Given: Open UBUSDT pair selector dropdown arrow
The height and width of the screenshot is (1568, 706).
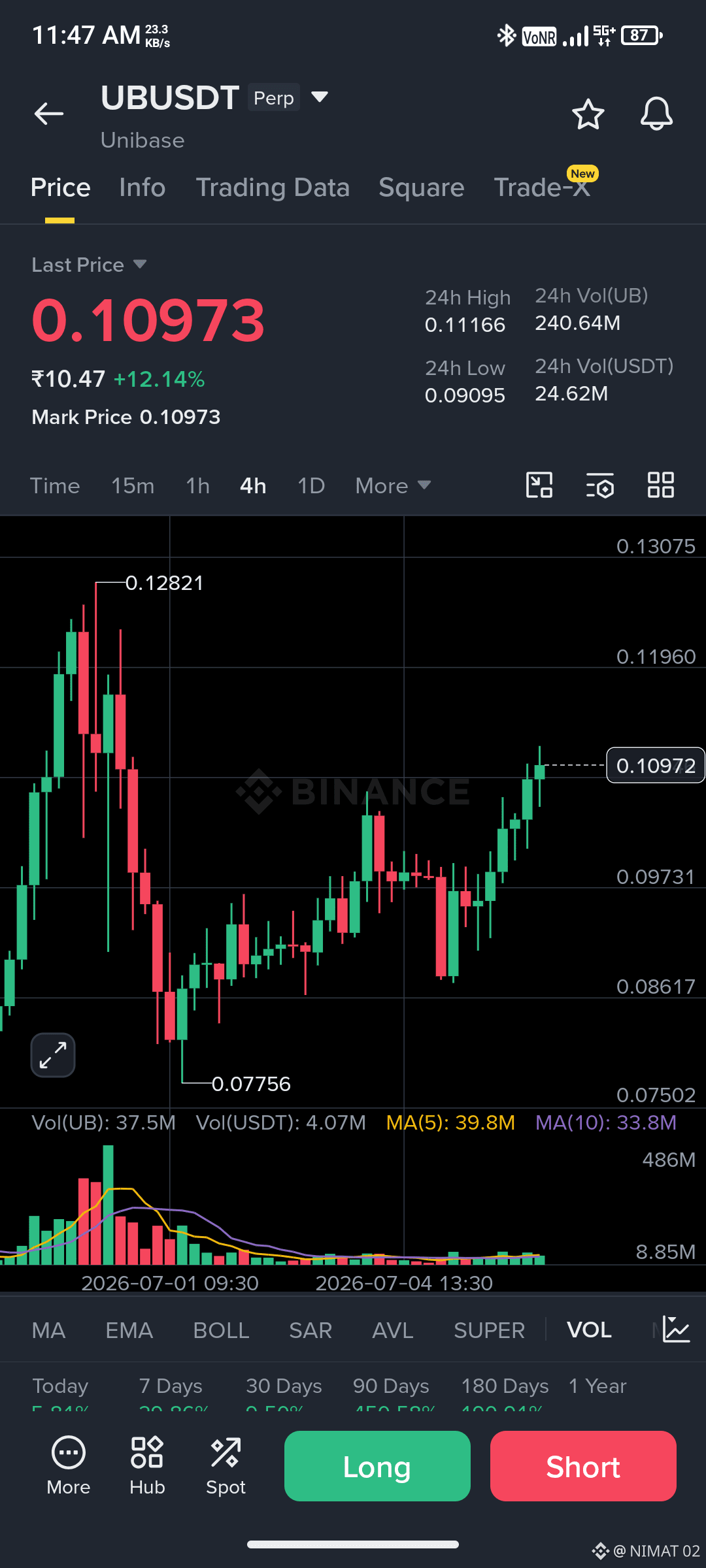Looking at the screenshot, I should point(320,97).
